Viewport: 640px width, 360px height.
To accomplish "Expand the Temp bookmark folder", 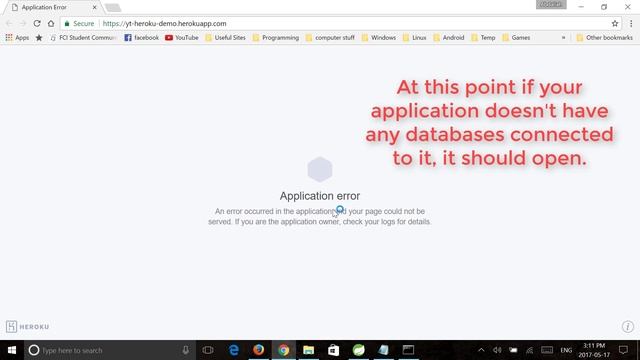I will tap(483, 38).
